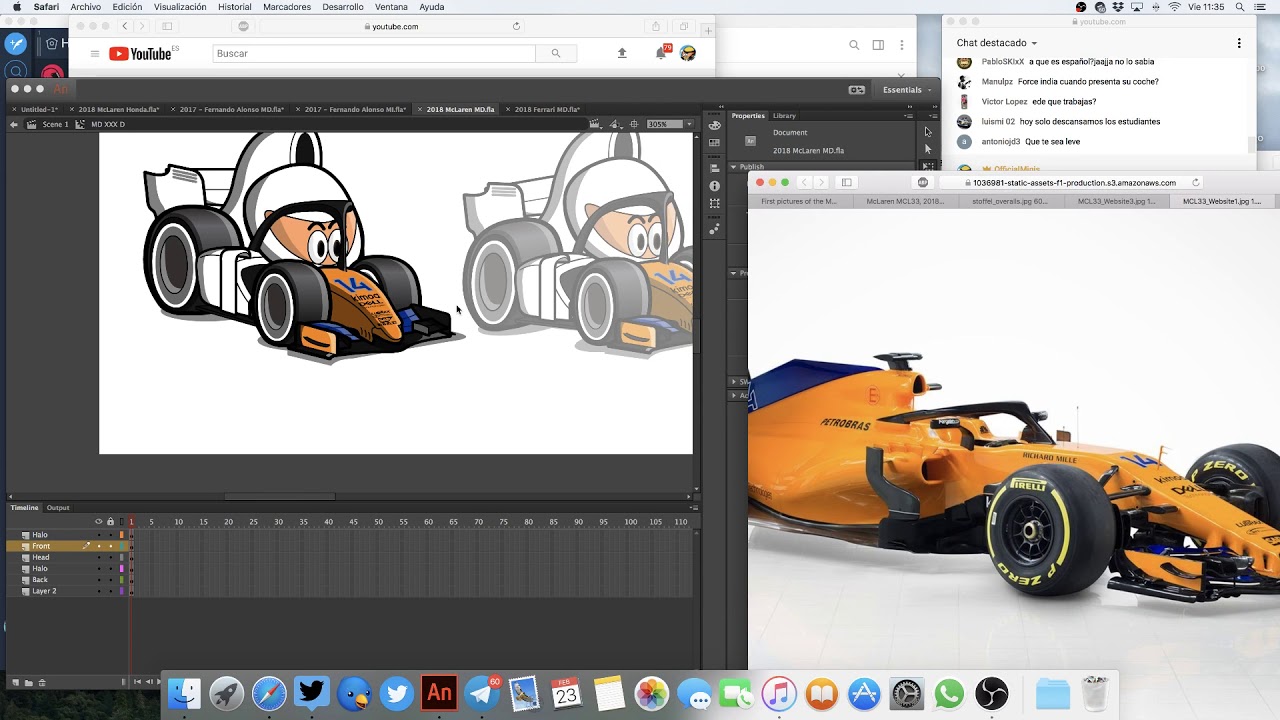Screen dimensions: 1280x720
Task: Collapse the Publish section in Properties
Action: coord(733,167)
